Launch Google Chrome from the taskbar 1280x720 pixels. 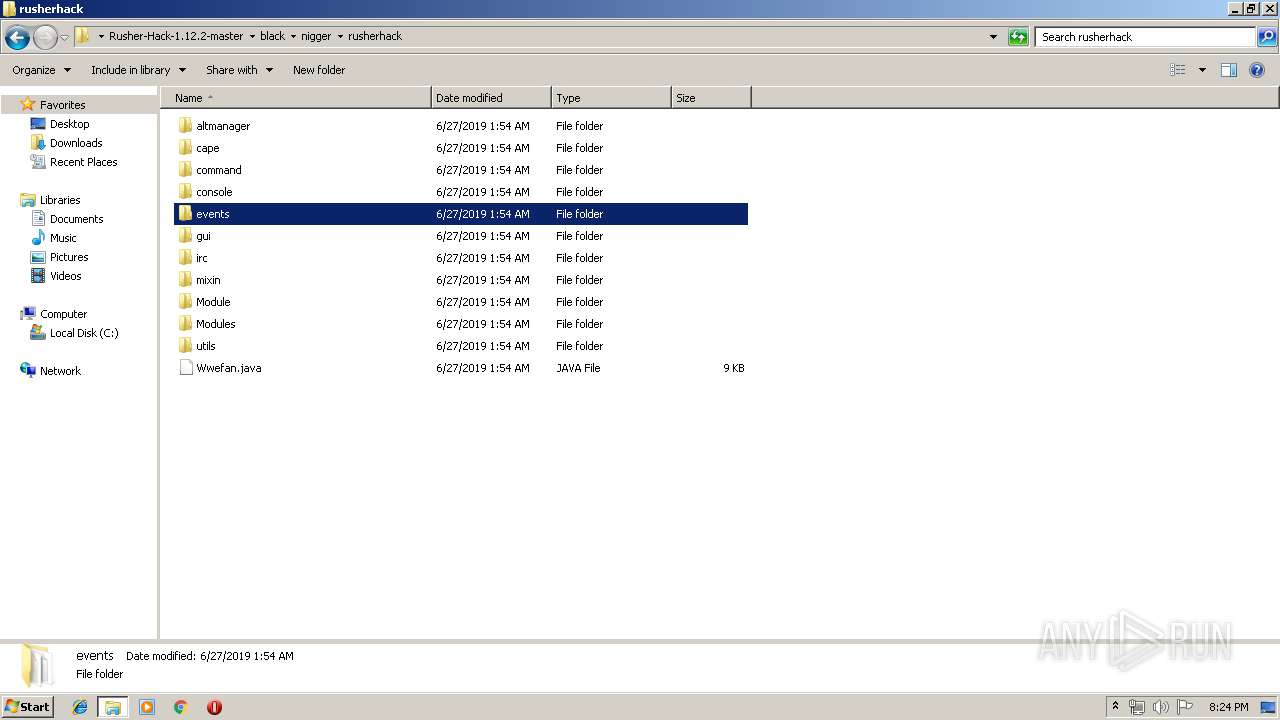(x=181, y=707)
